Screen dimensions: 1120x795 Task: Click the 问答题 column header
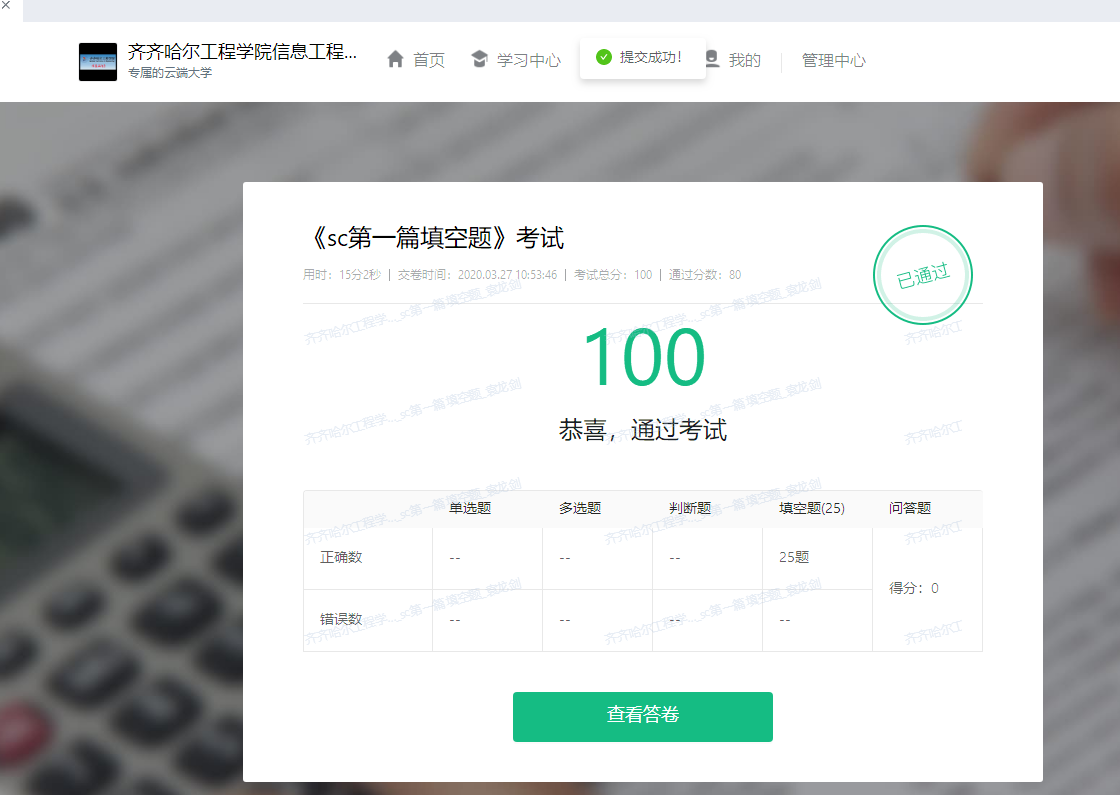[909, 508]
